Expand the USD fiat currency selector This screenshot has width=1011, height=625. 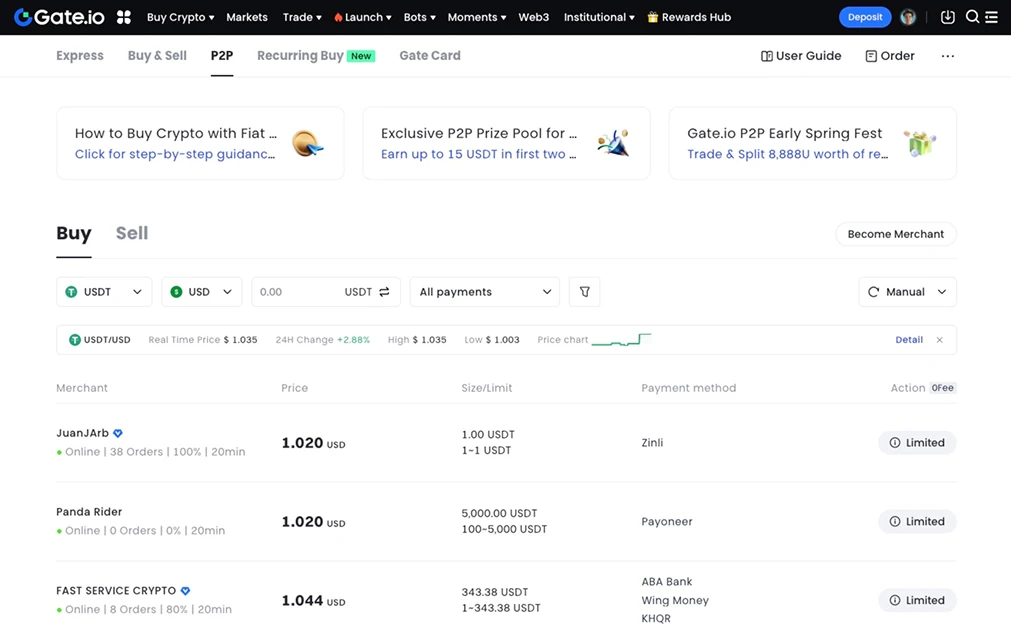pos(201,291)
